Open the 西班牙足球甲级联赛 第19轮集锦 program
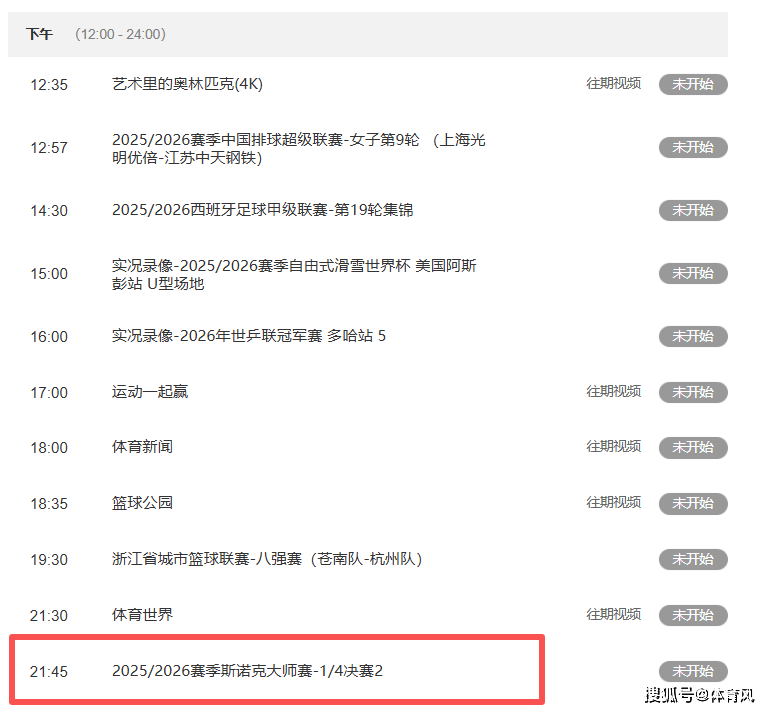Image resolution: width=769 pixels, height=712 pixels. click(x=262, y=210)
